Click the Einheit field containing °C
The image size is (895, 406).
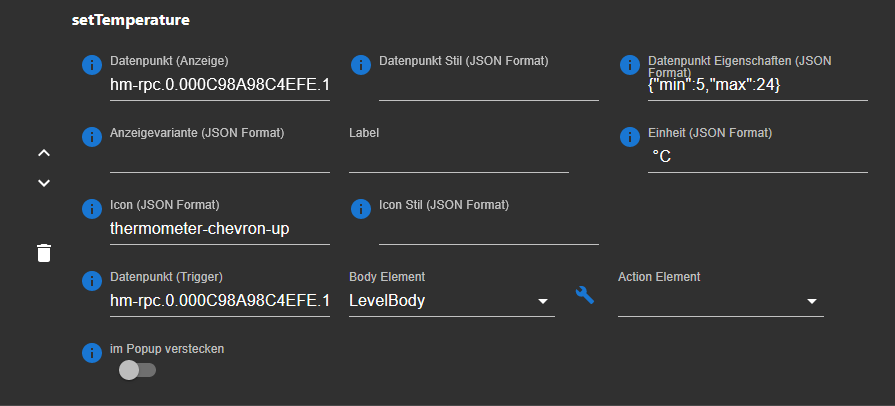click(x=757, y=157)
